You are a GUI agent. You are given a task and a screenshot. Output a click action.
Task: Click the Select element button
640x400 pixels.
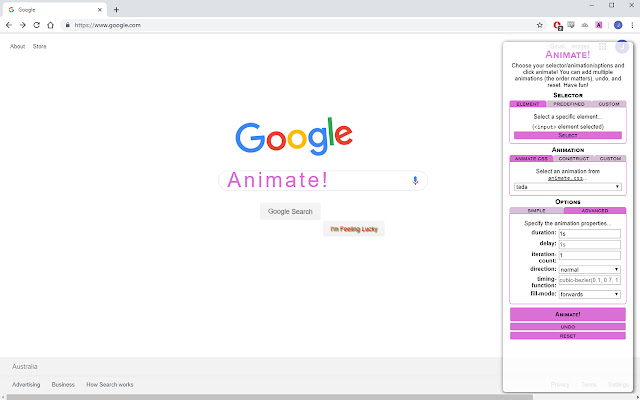(568, 135)
